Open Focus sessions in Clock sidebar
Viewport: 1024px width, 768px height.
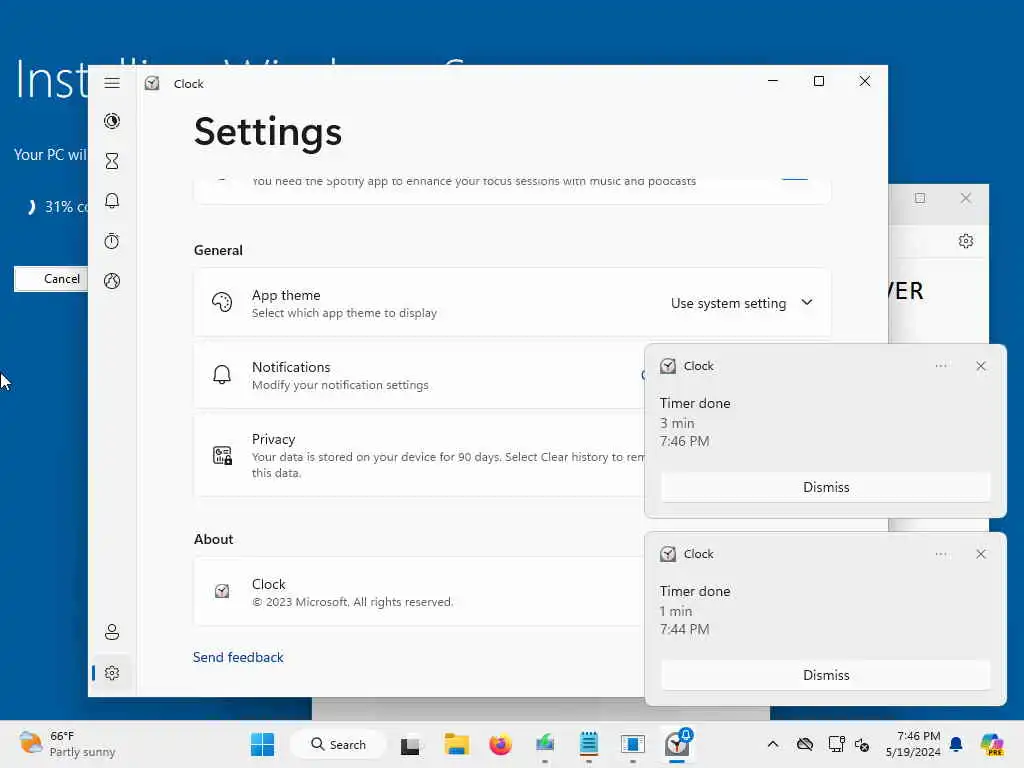point(112,121)
